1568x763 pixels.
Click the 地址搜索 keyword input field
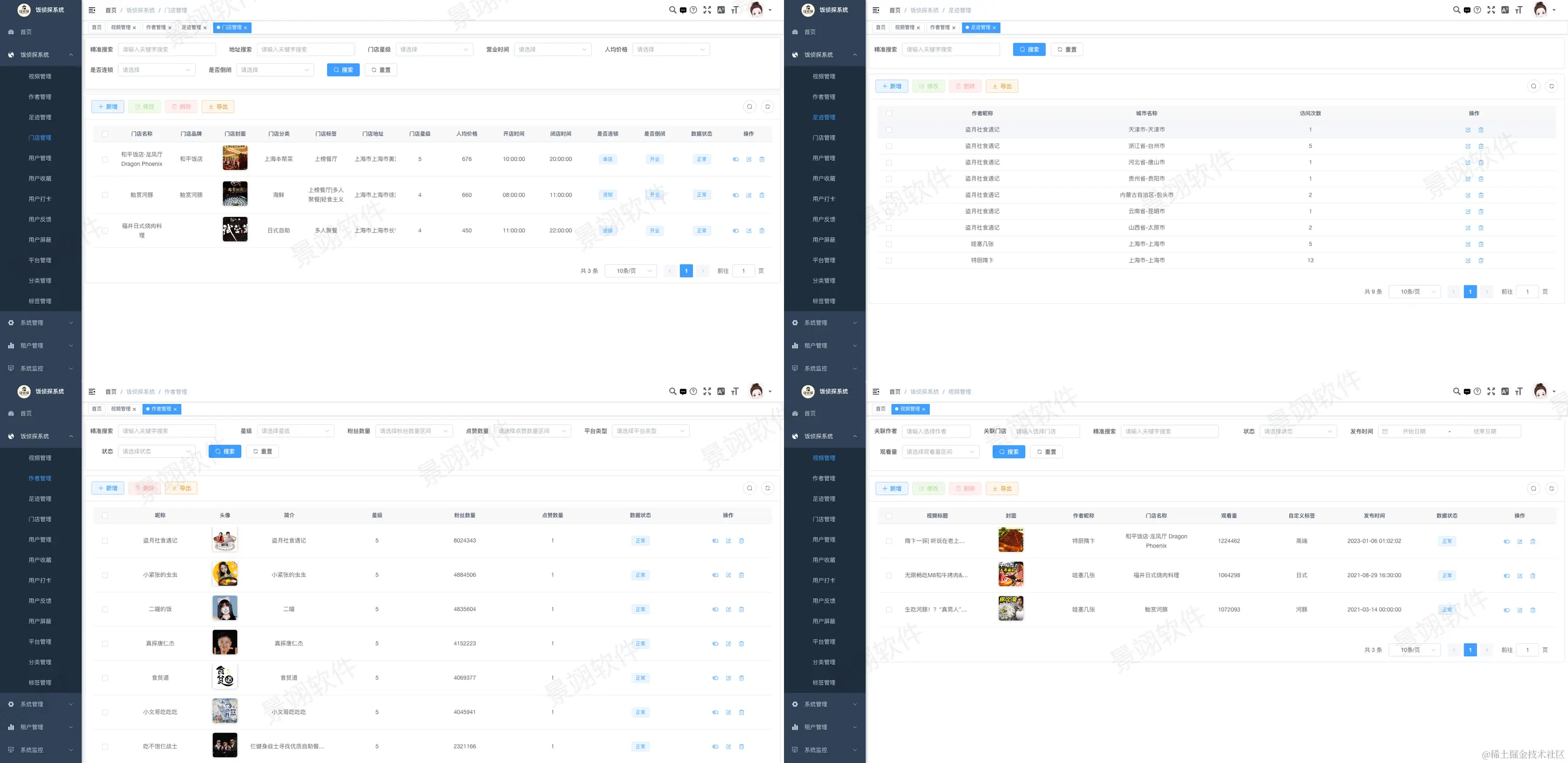[x=305, y=49]
